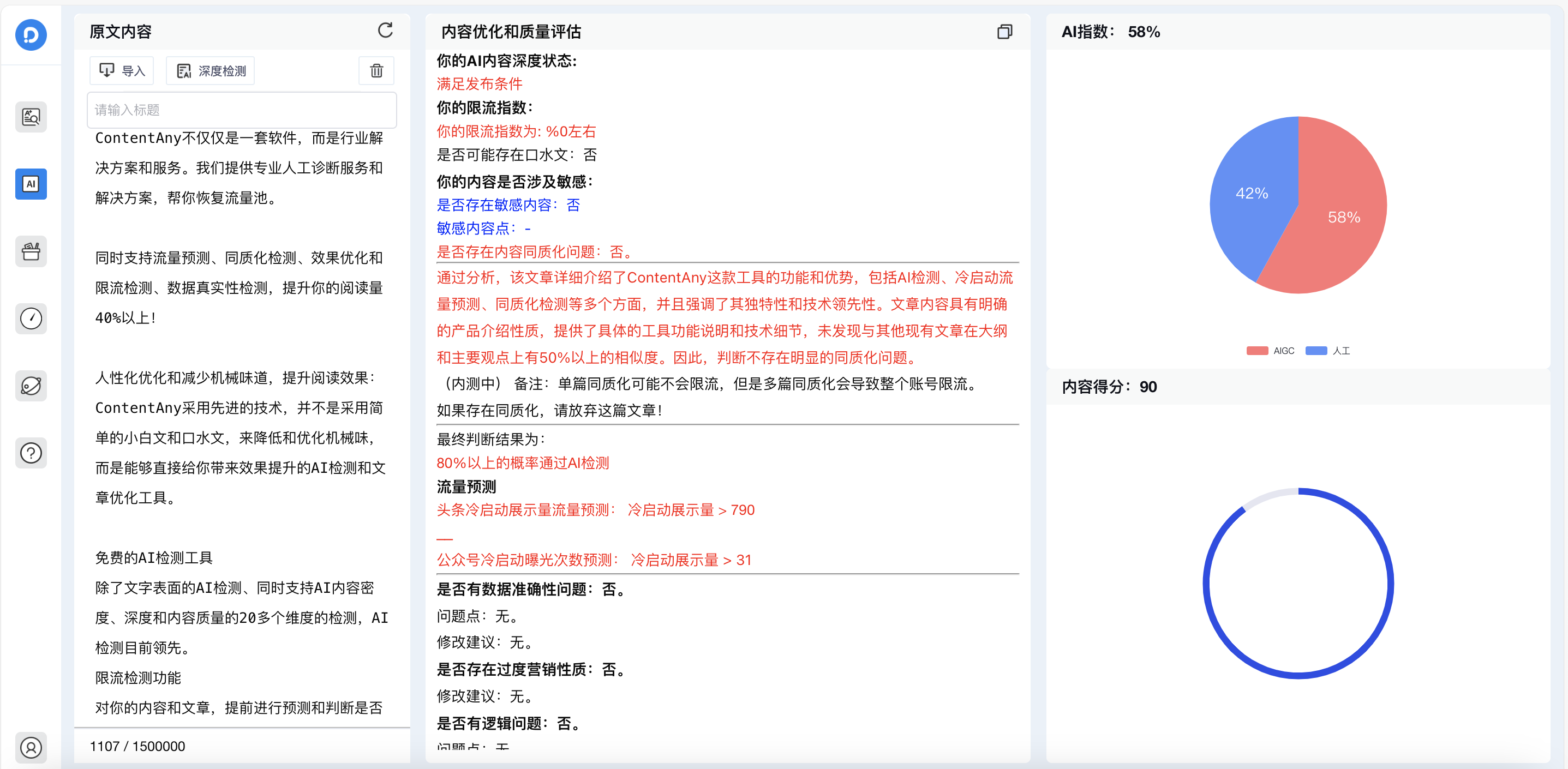
Task: Select the AI detection tool in the sidebar
Action: 31,184
